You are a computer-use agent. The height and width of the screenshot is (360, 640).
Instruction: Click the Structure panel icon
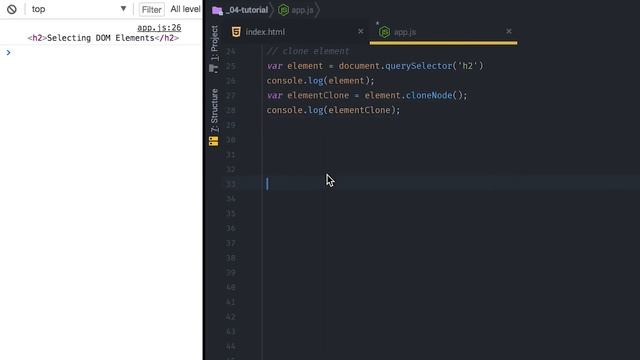coord(213,141)
